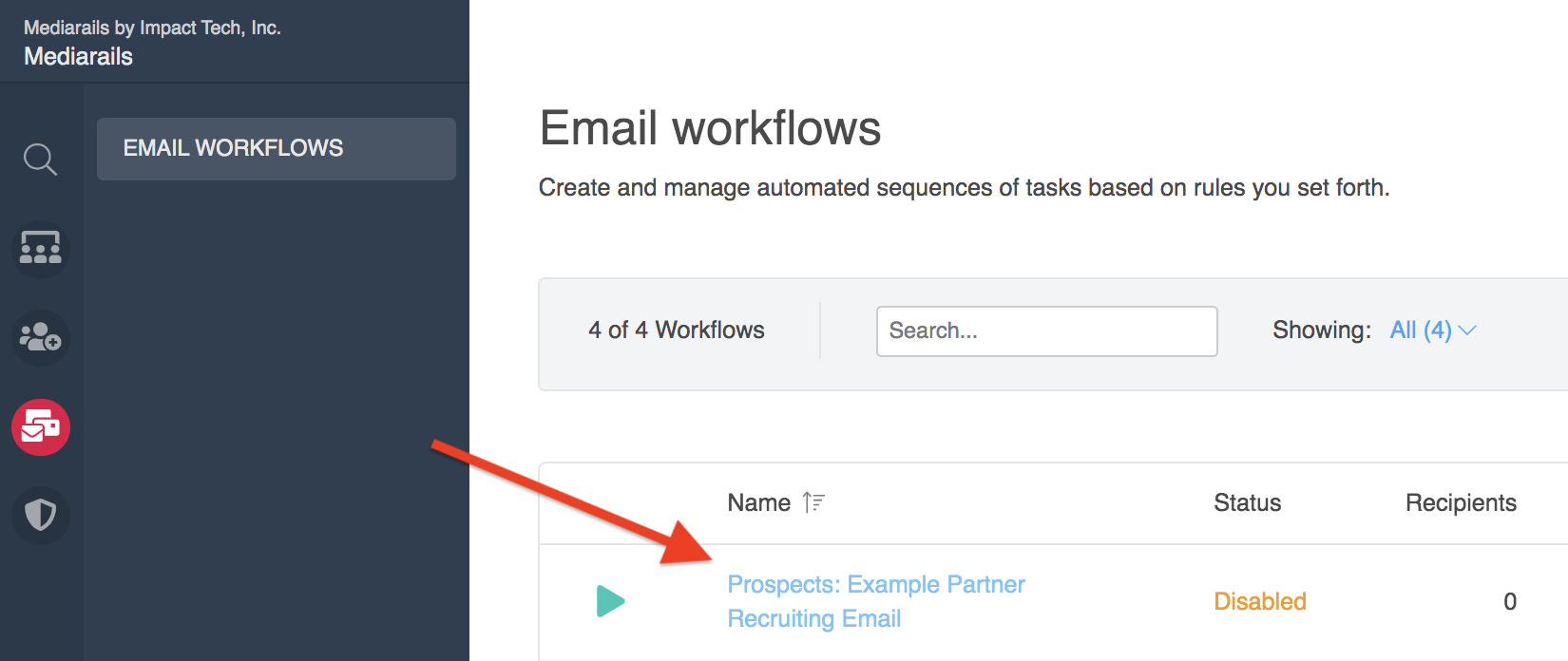1568x661 pixels.
Task: Select the red email workflows sidebar icon
Action: [x=40, y=427]
